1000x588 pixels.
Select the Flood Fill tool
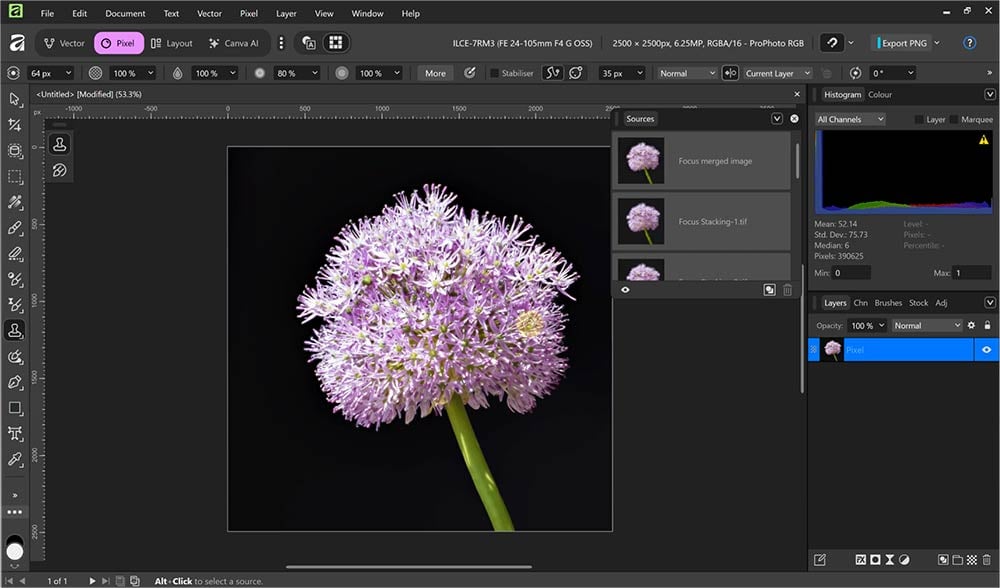[x=14, y=278]
